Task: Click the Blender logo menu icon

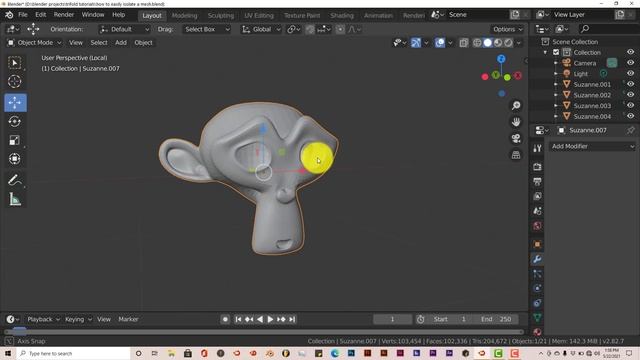Action: (9, 15)
